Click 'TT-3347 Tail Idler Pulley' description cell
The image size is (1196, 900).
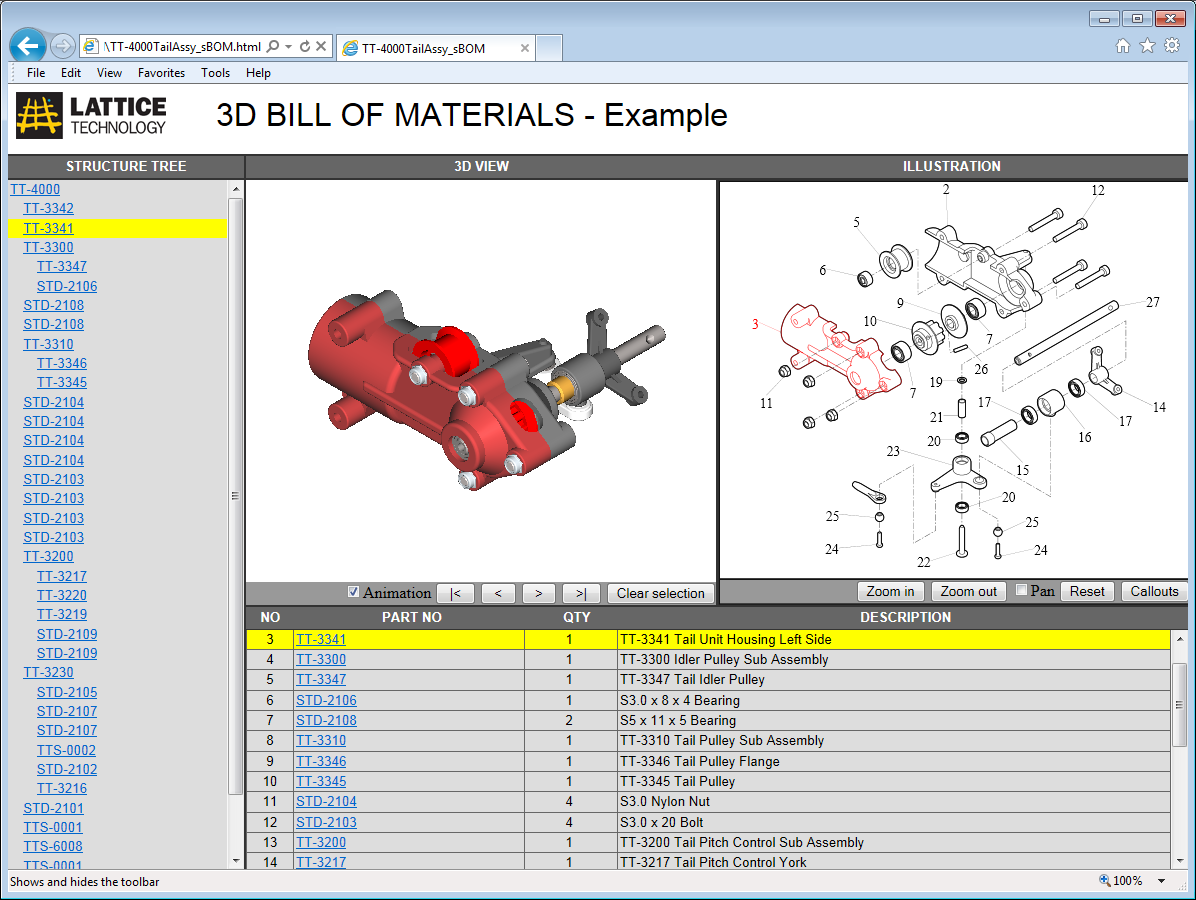[x=893, y=680]
